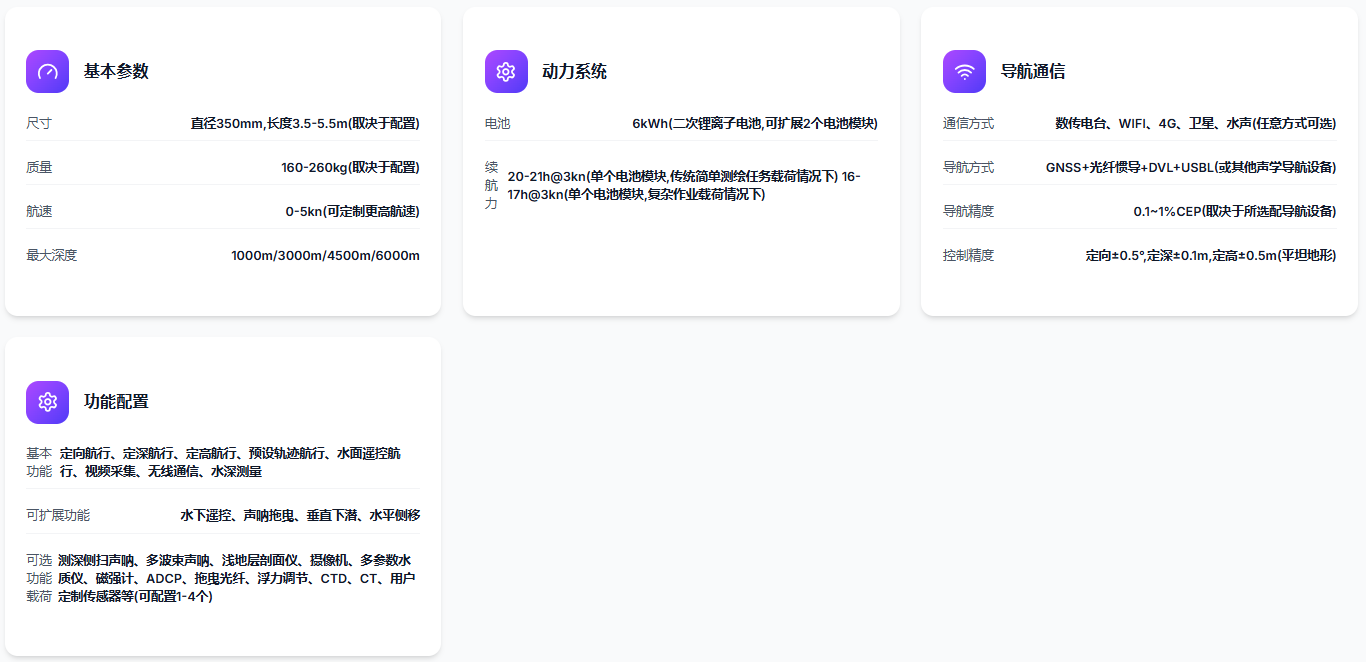Image resolution: width=1366 pixels, height=662 pixels.
Task: Select the 可扩展功能 value starting with 水下遥控
Action: 300,516
